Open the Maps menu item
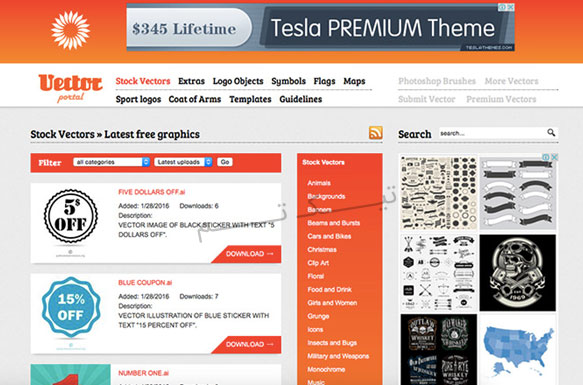Viewport: 583px width, 385px height. point(354,81)
